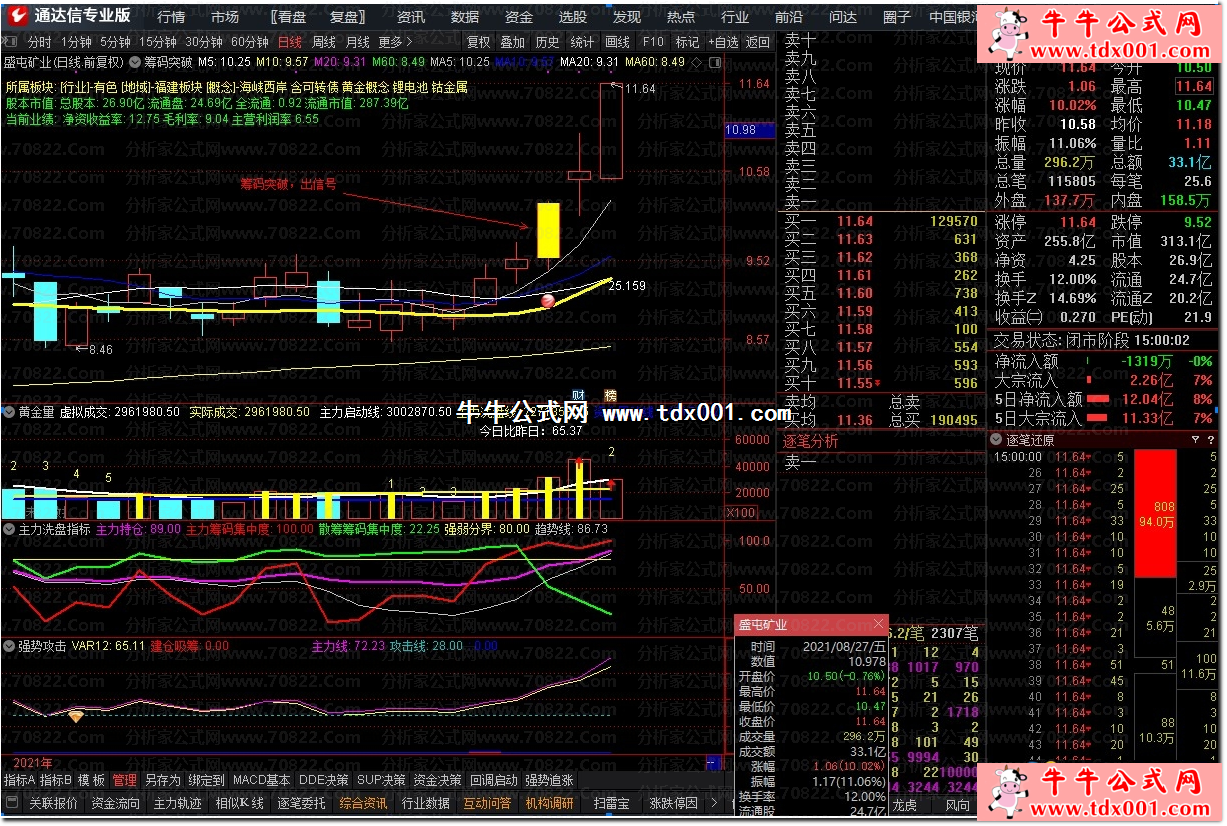Click the yellow 筹码突破 signal candle
Viewport: 1227px width, 826px height.
coord(548,230)
